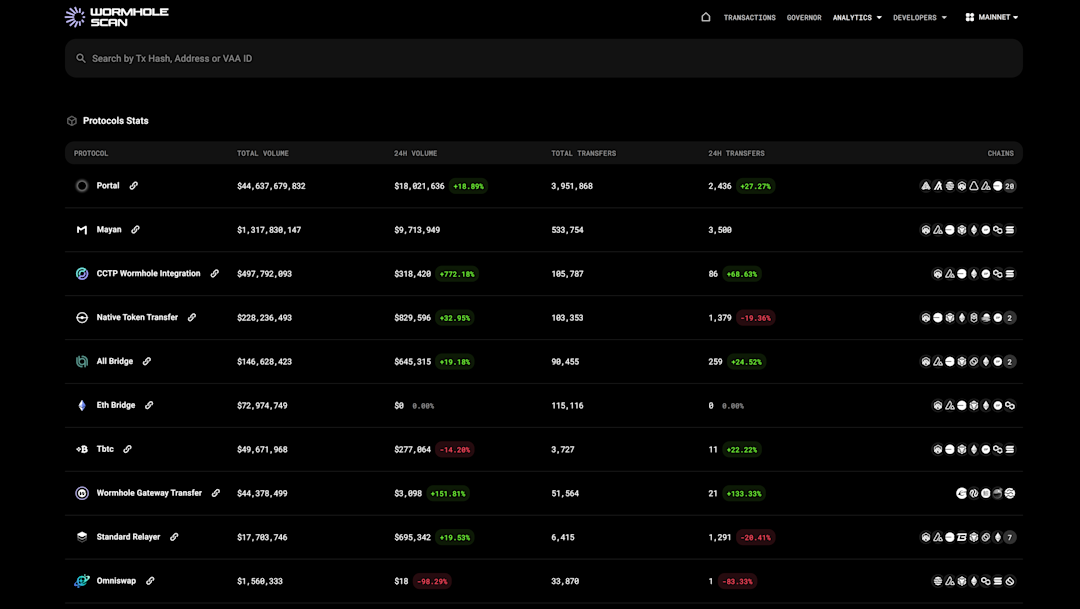
Task: Go to the home icon in navbar
Action: point(705,17)
